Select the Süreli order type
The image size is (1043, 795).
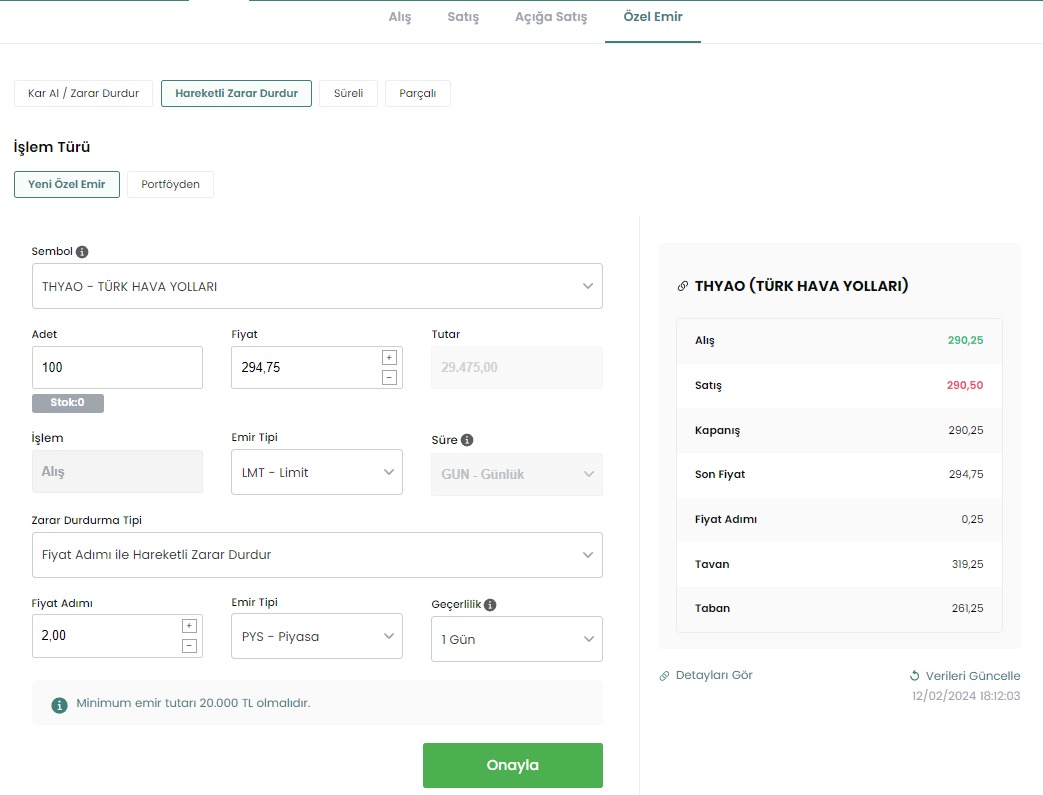click(349, 93)
